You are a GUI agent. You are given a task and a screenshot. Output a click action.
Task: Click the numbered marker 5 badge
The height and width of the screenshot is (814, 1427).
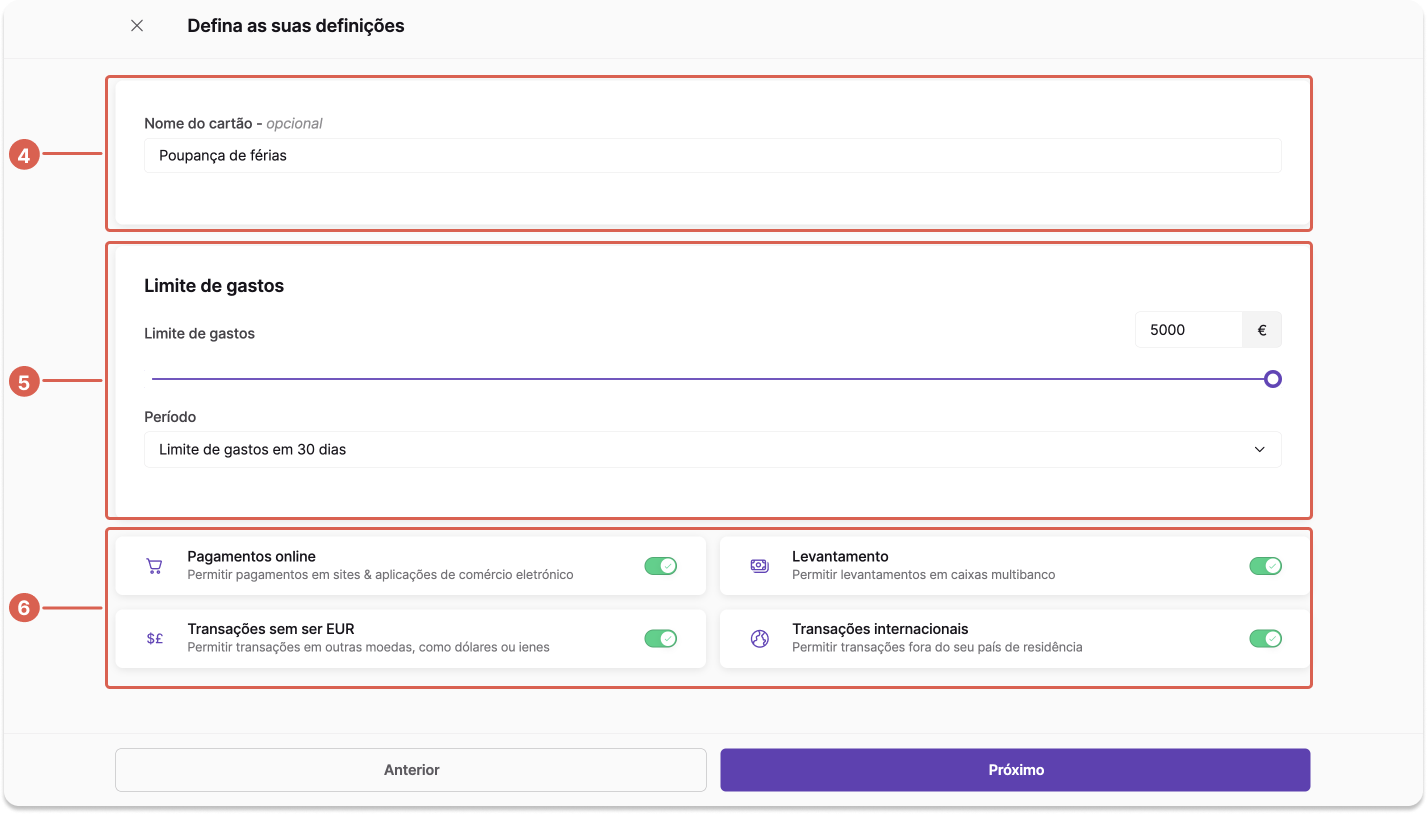[24, 381]
